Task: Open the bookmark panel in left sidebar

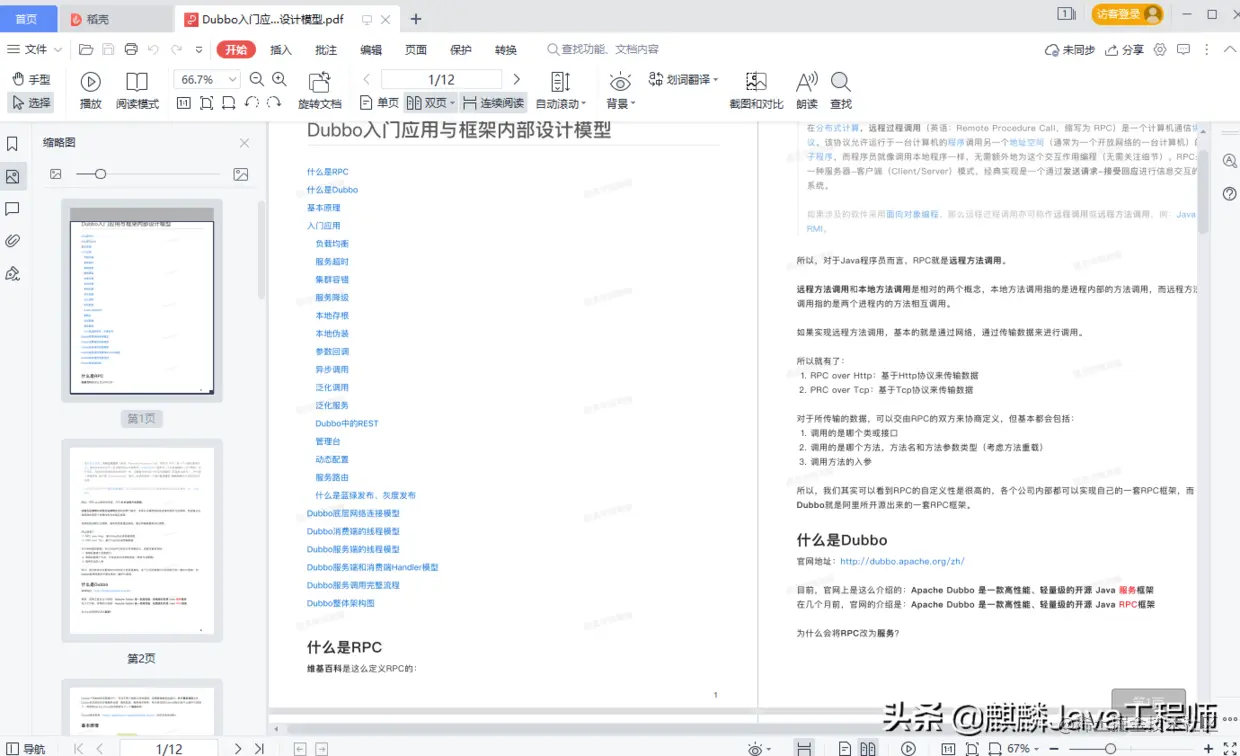Action: (x=12, y=144)
